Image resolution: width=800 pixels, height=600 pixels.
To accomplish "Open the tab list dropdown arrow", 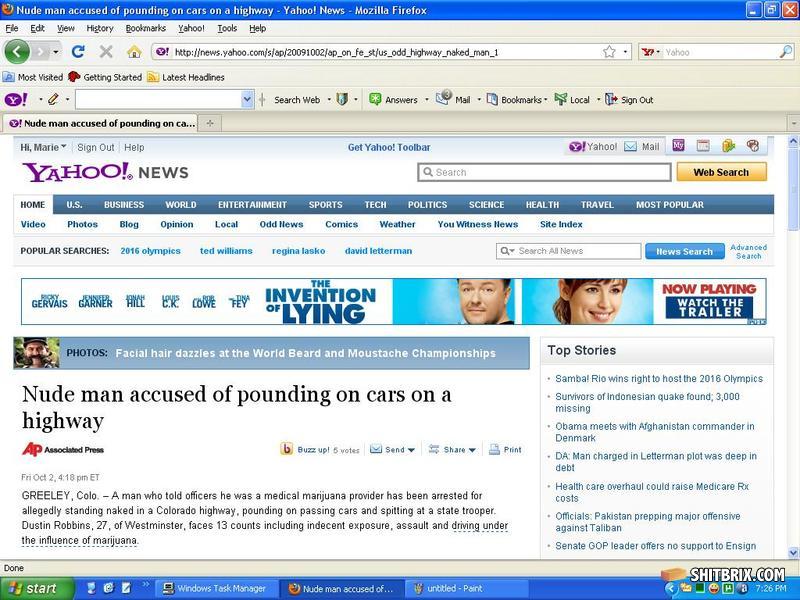I will [x=793, y=123].
